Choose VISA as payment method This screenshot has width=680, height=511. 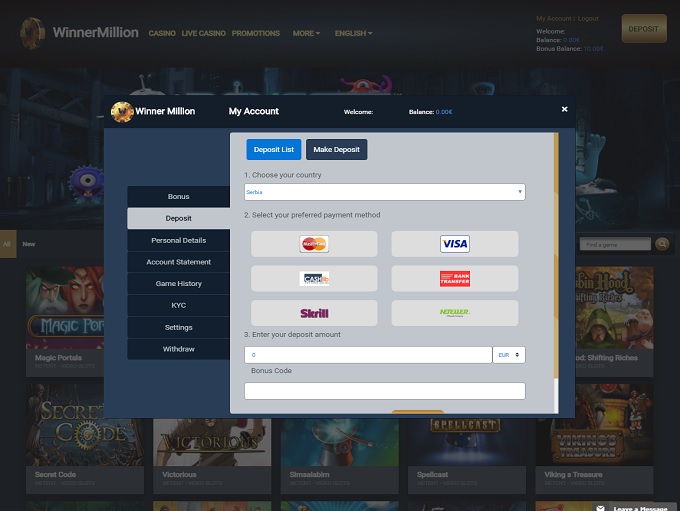coord(454,244)
